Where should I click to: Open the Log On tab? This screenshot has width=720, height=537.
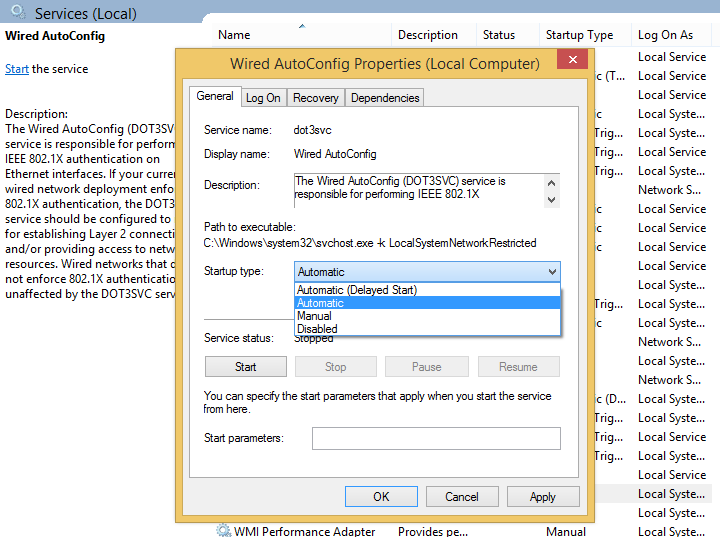tap(263, 98)
